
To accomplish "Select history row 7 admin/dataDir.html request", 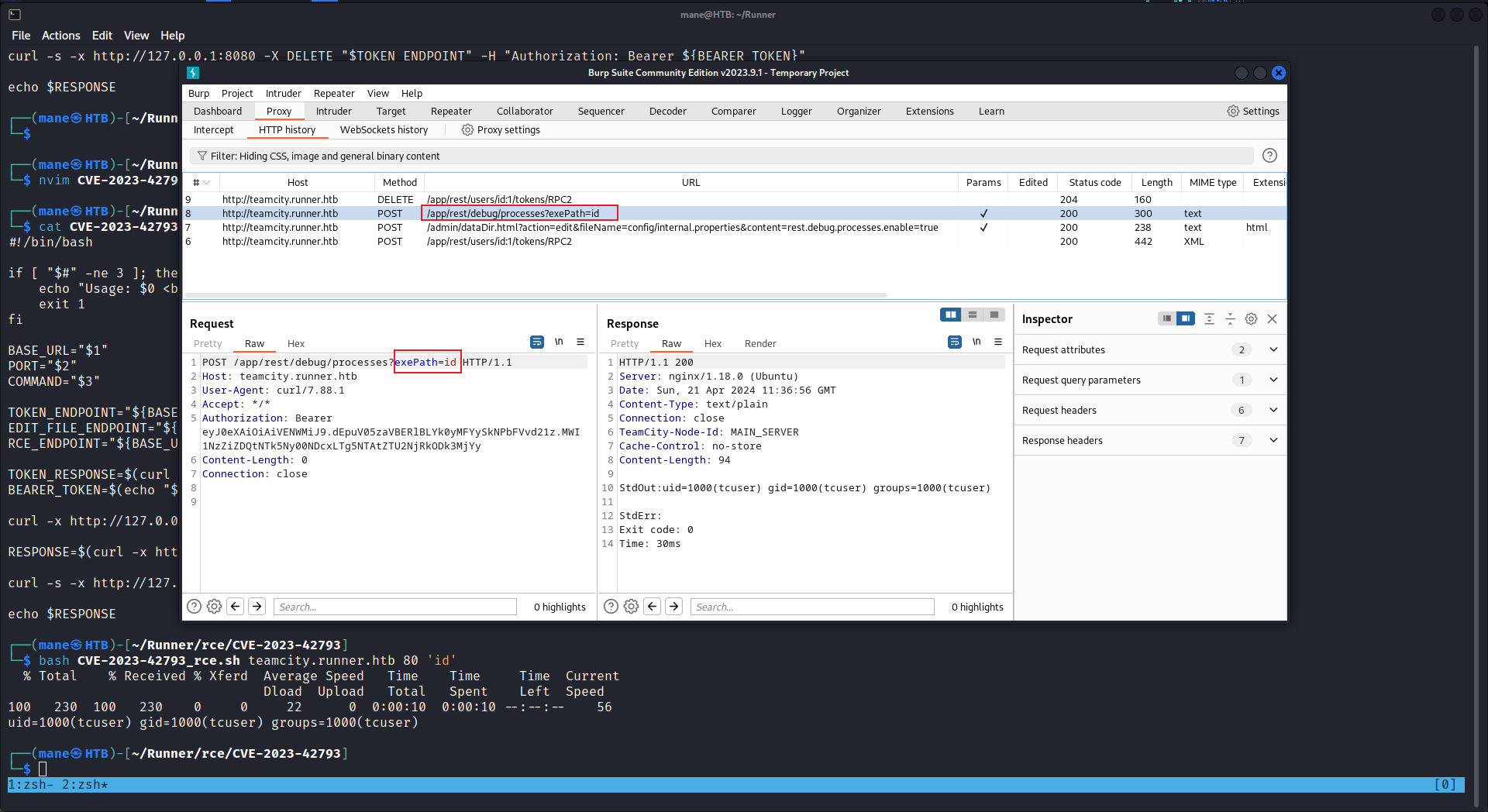I will point(734,227).
